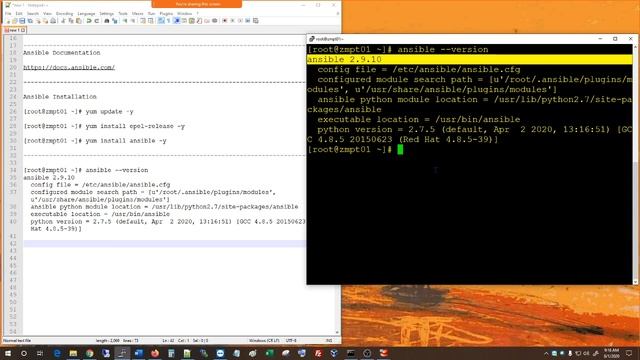Click the terminal scrollbar up arrow
640x360 pixels.
pos(636,47)
